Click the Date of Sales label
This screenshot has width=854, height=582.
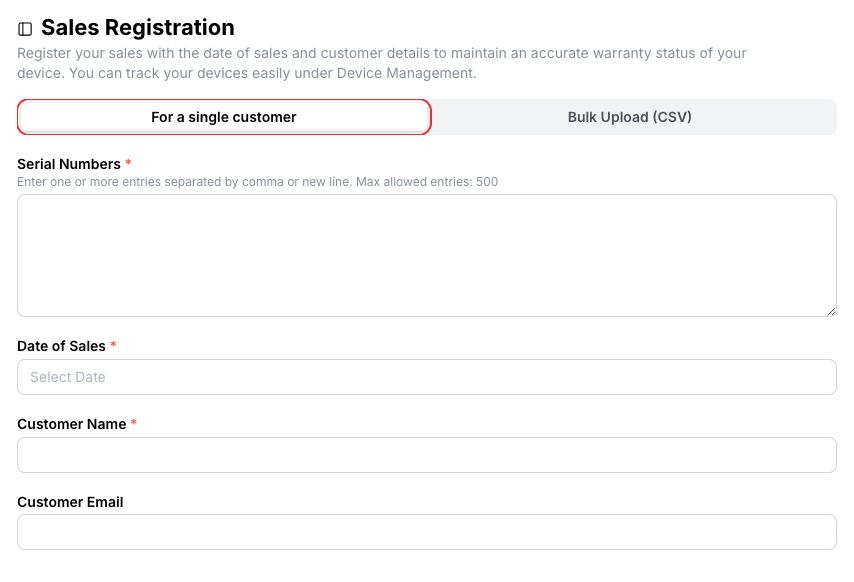coord(62,346)
